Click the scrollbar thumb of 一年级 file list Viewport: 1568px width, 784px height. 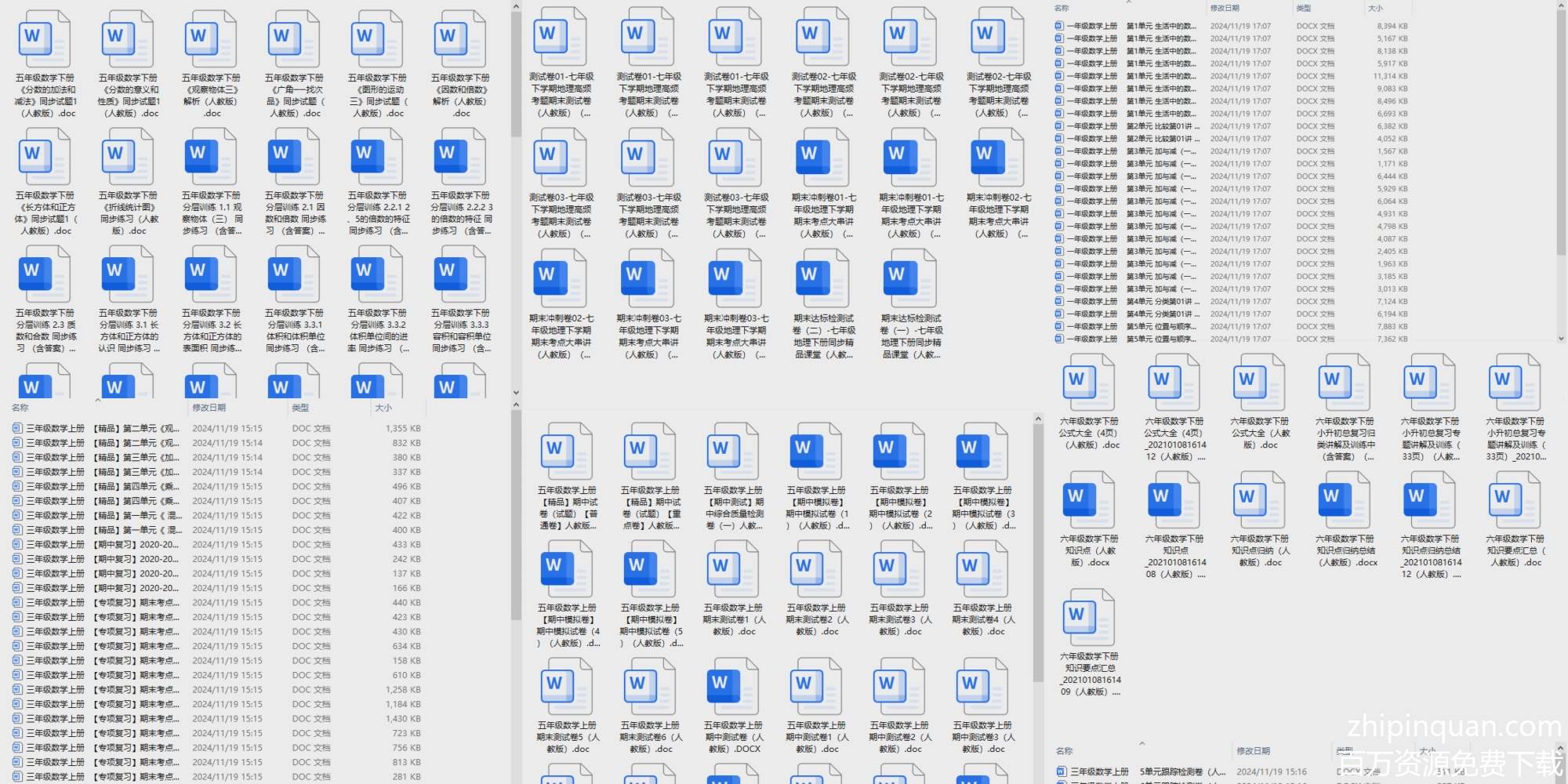[1561, 133]
